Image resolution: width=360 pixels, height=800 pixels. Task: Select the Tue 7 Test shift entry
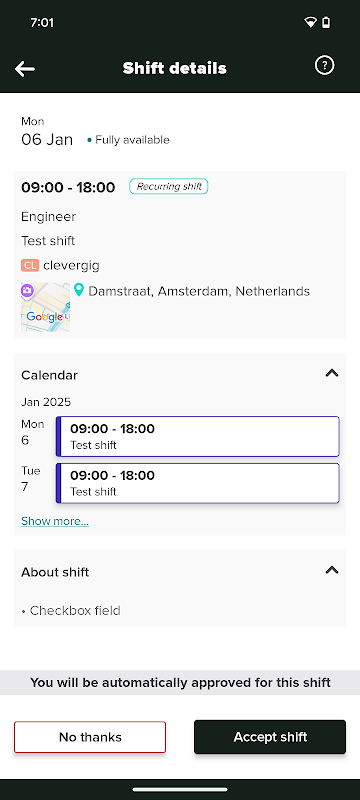[x=197, y=483]
